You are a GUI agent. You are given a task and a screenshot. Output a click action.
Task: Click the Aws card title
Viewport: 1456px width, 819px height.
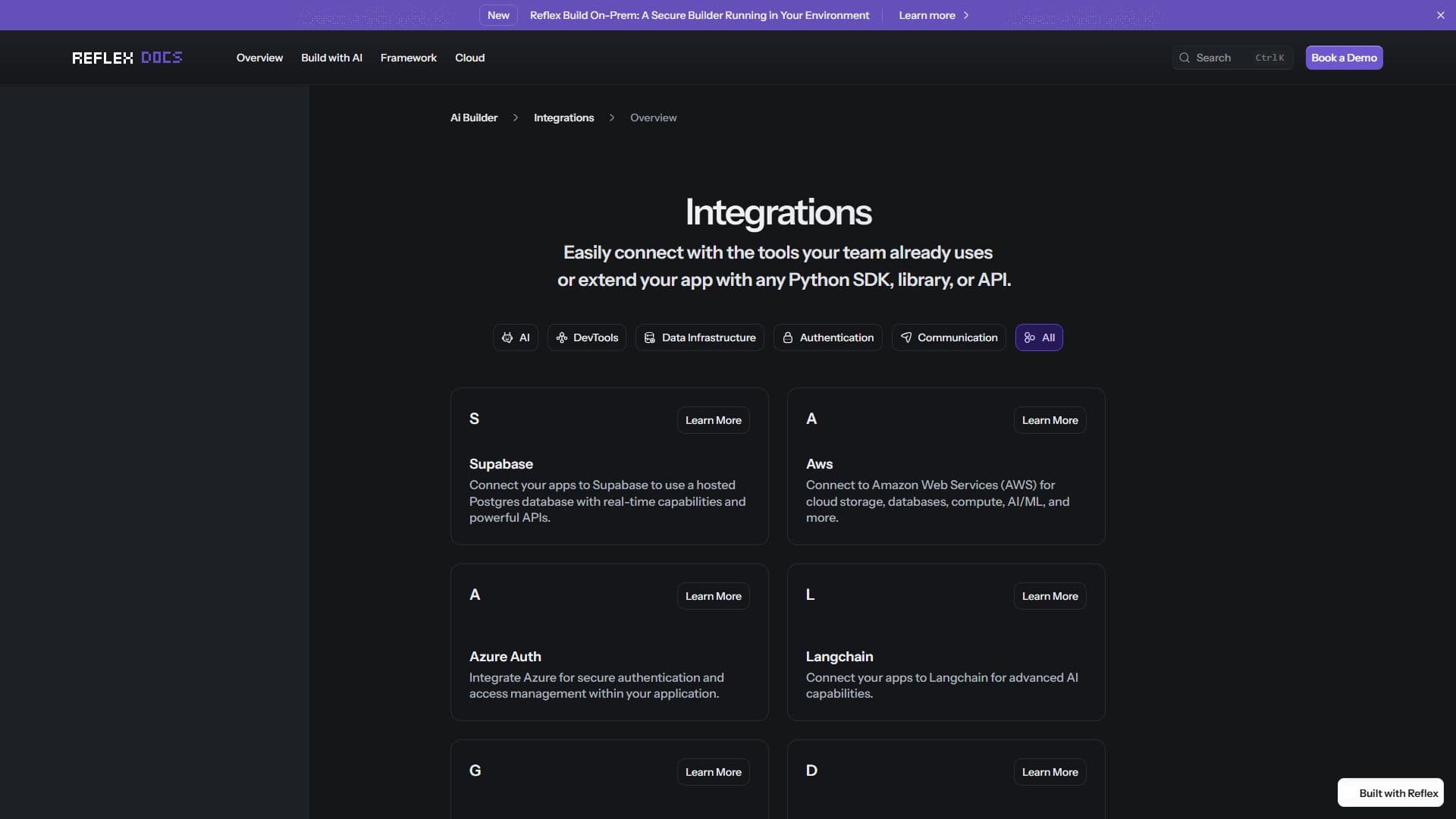(x=819, y=464)
